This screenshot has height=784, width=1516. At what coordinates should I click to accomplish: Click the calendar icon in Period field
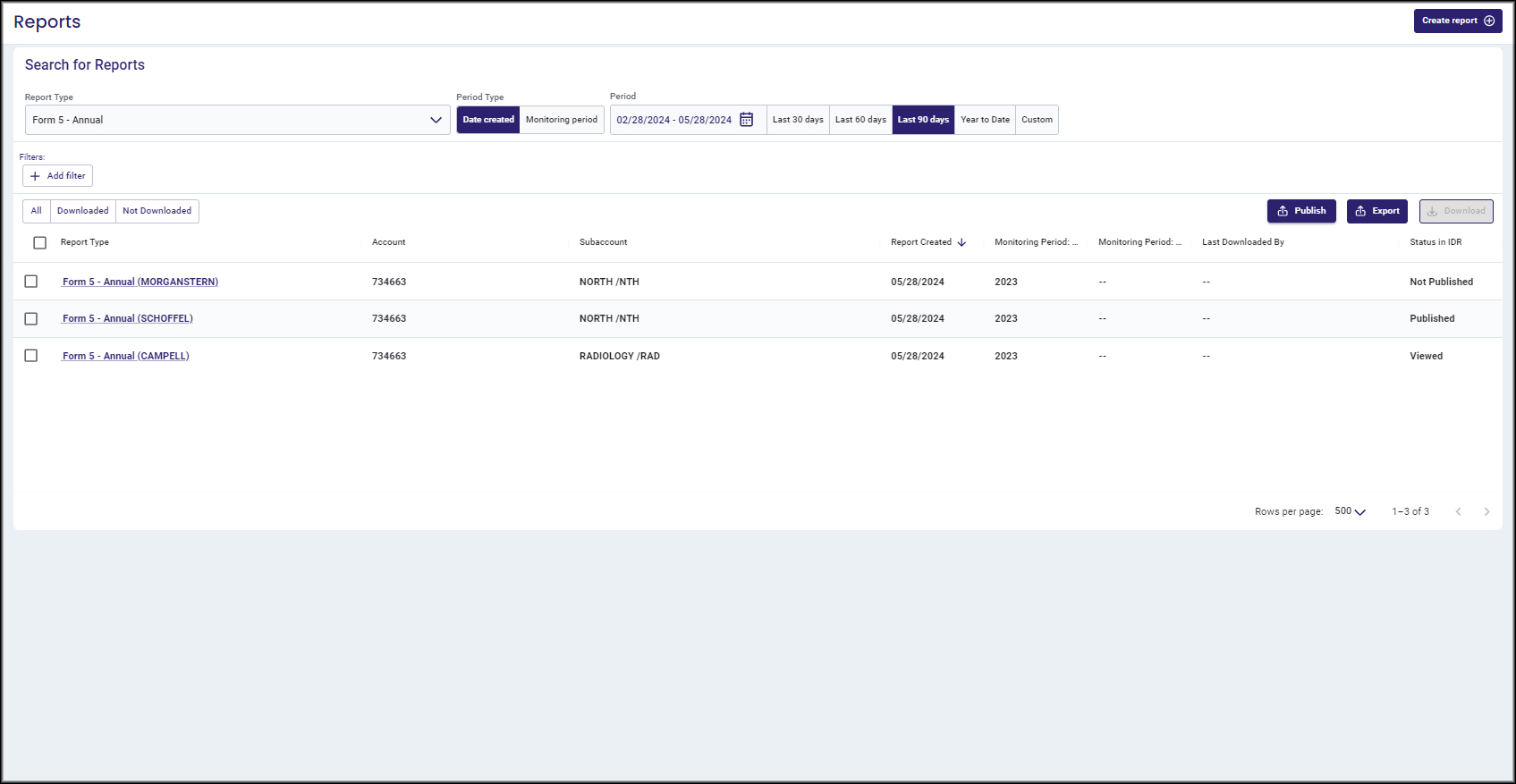(746, 120)
